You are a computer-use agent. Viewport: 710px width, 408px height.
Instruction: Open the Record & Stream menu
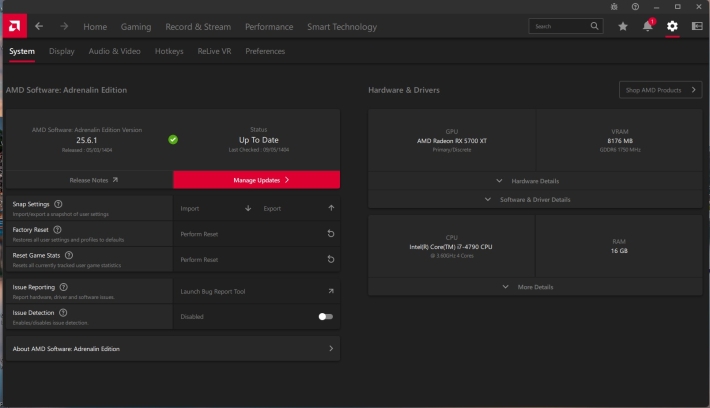tap(198, 27)
